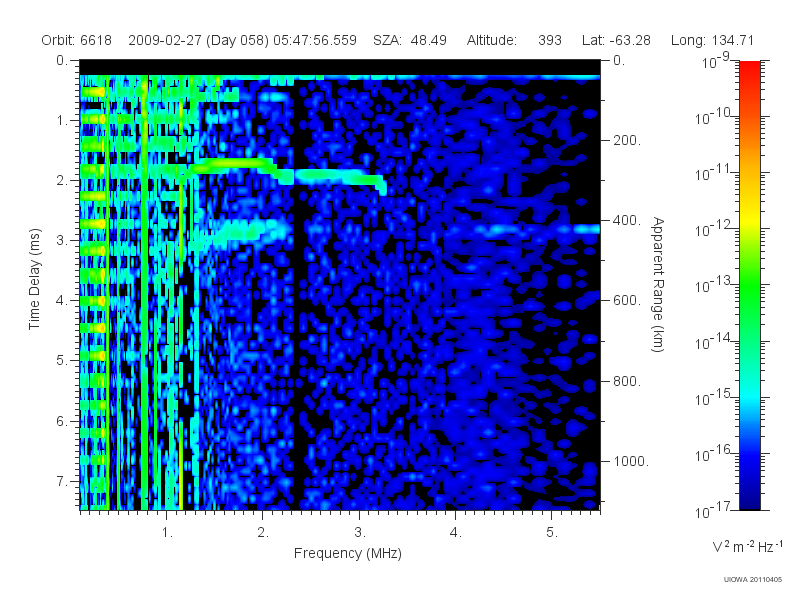Click the 200. apparent range tick label
Image resolution: width=800 pixels, height=600 pixels.
[x=627, y=140]
